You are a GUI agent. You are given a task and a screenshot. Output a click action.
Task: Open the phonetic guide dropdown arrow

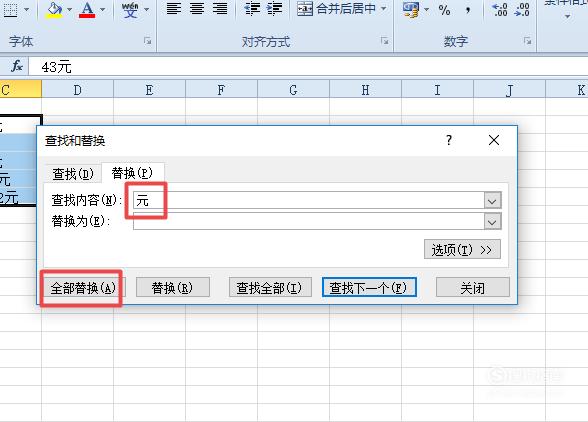click(147, 9)
